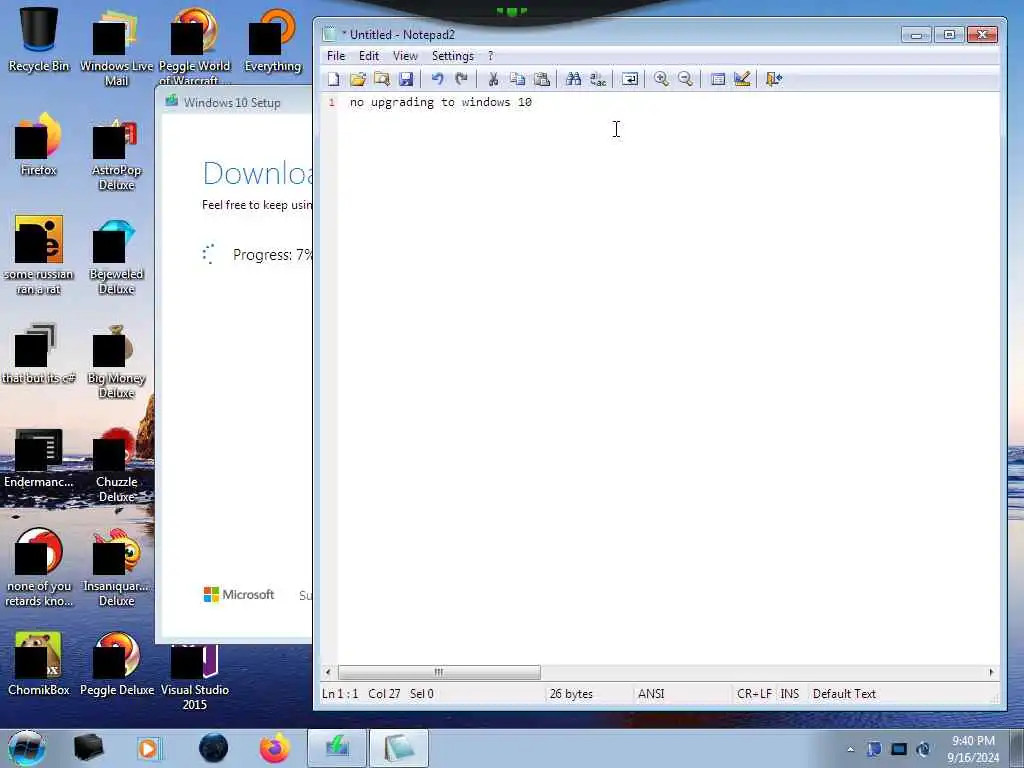
Task: Open customize schemes pencil icon
Action: point(742,80)
